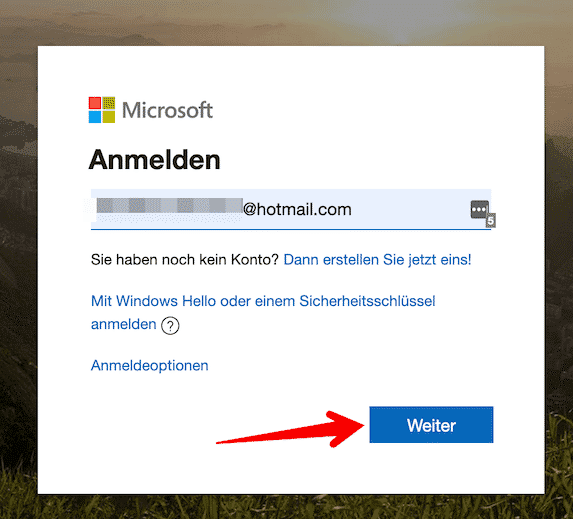Click the @hotmail.com text in the field

(x=297, y=209)
